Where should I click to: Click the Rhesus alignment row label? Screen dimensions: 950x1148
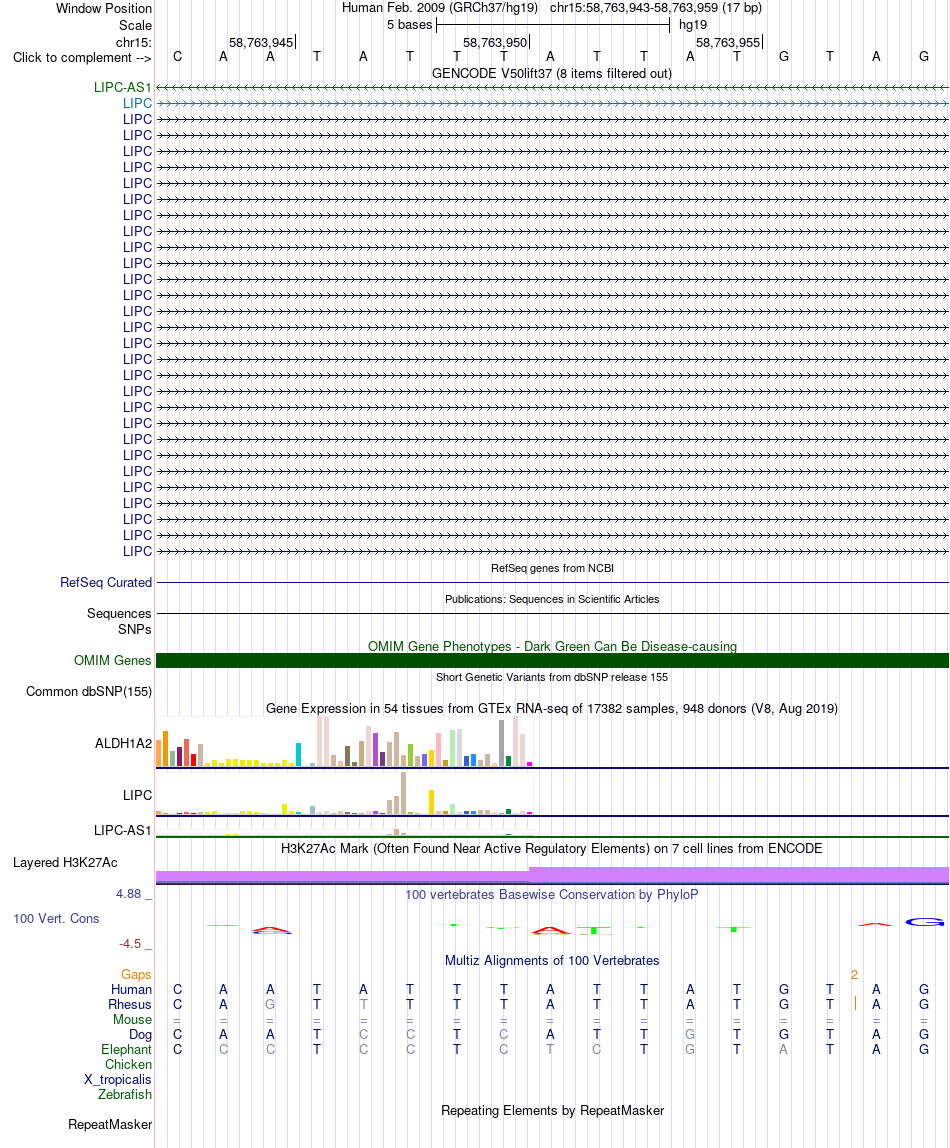[x=130, y=1004]
